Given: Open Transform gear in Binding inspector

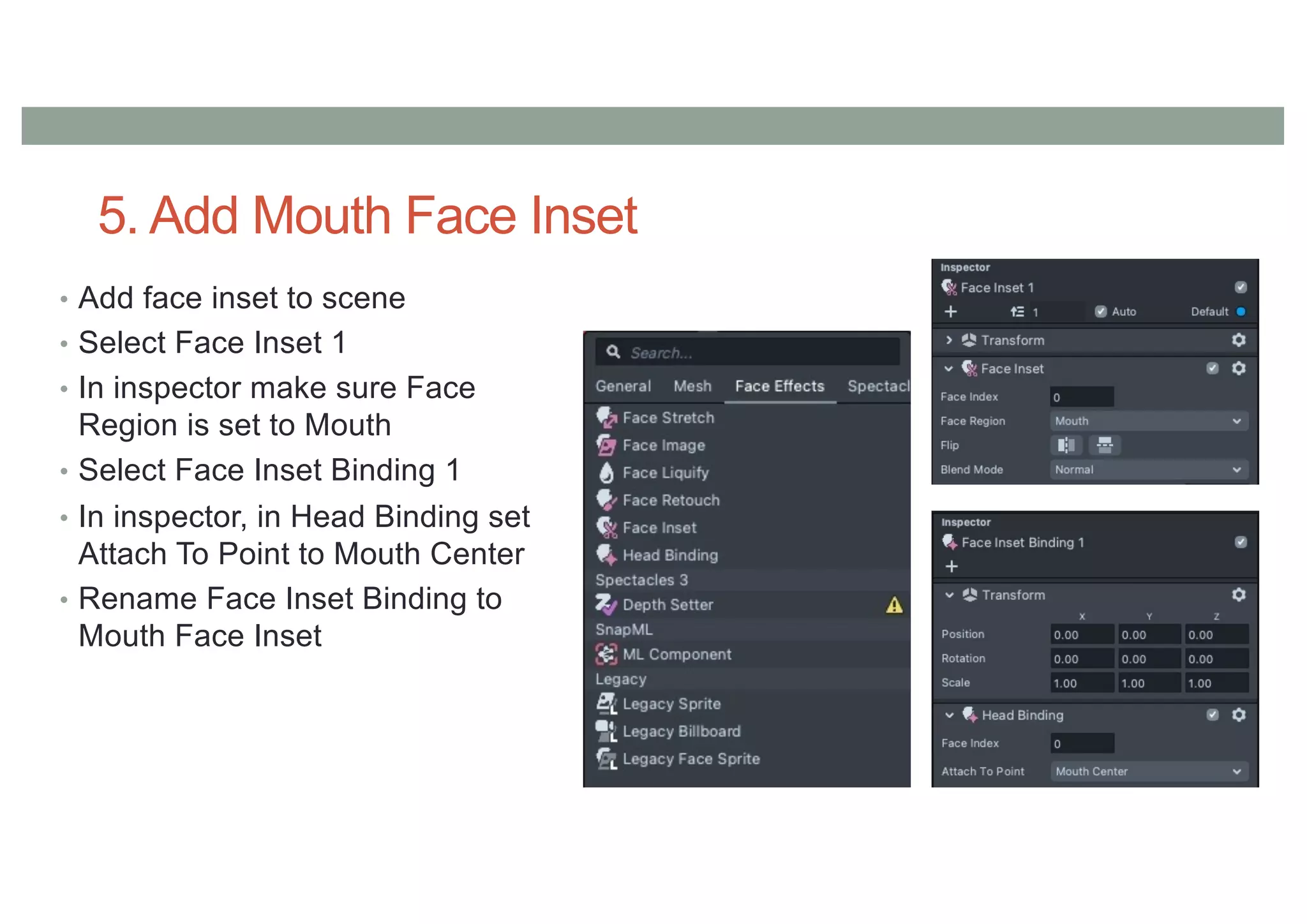Looking at the screenshot, I should 1239,595.
